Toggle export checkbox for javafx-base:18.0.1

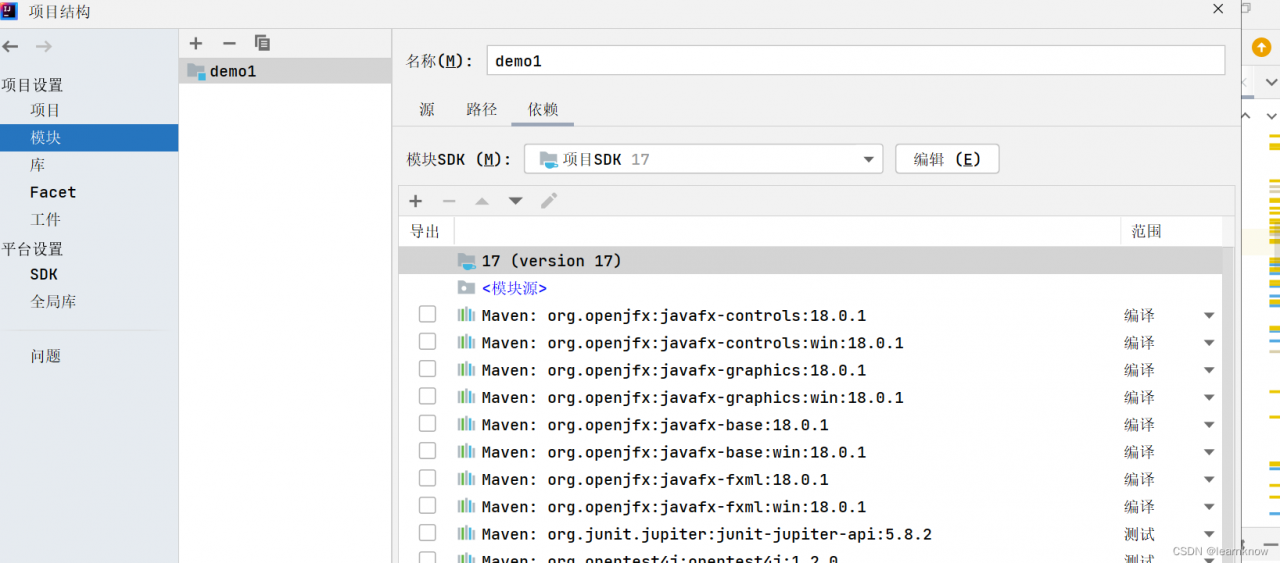point(427,424)
